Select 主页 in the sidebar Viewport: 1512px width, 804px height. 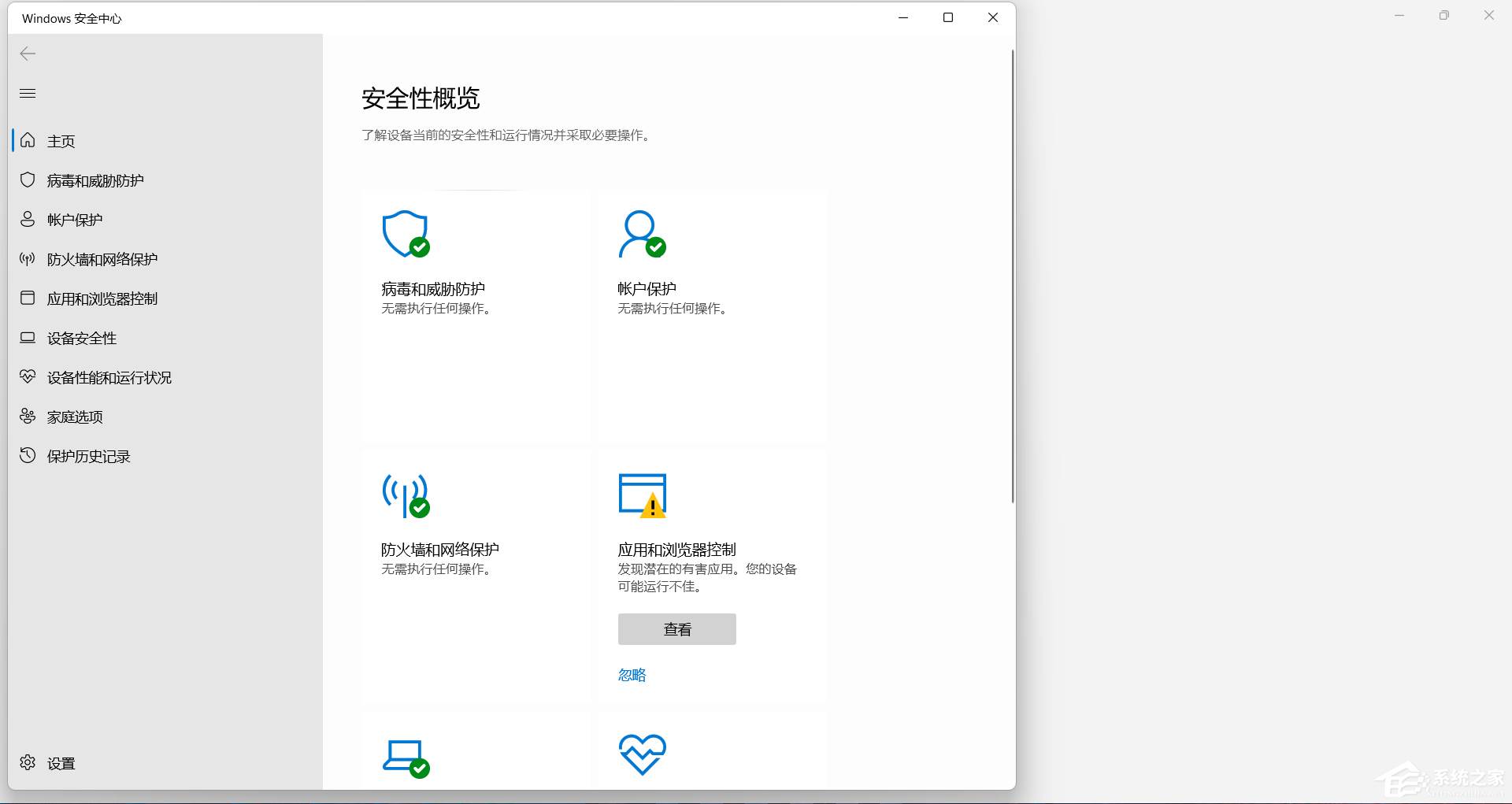click(x=167, y=141)
